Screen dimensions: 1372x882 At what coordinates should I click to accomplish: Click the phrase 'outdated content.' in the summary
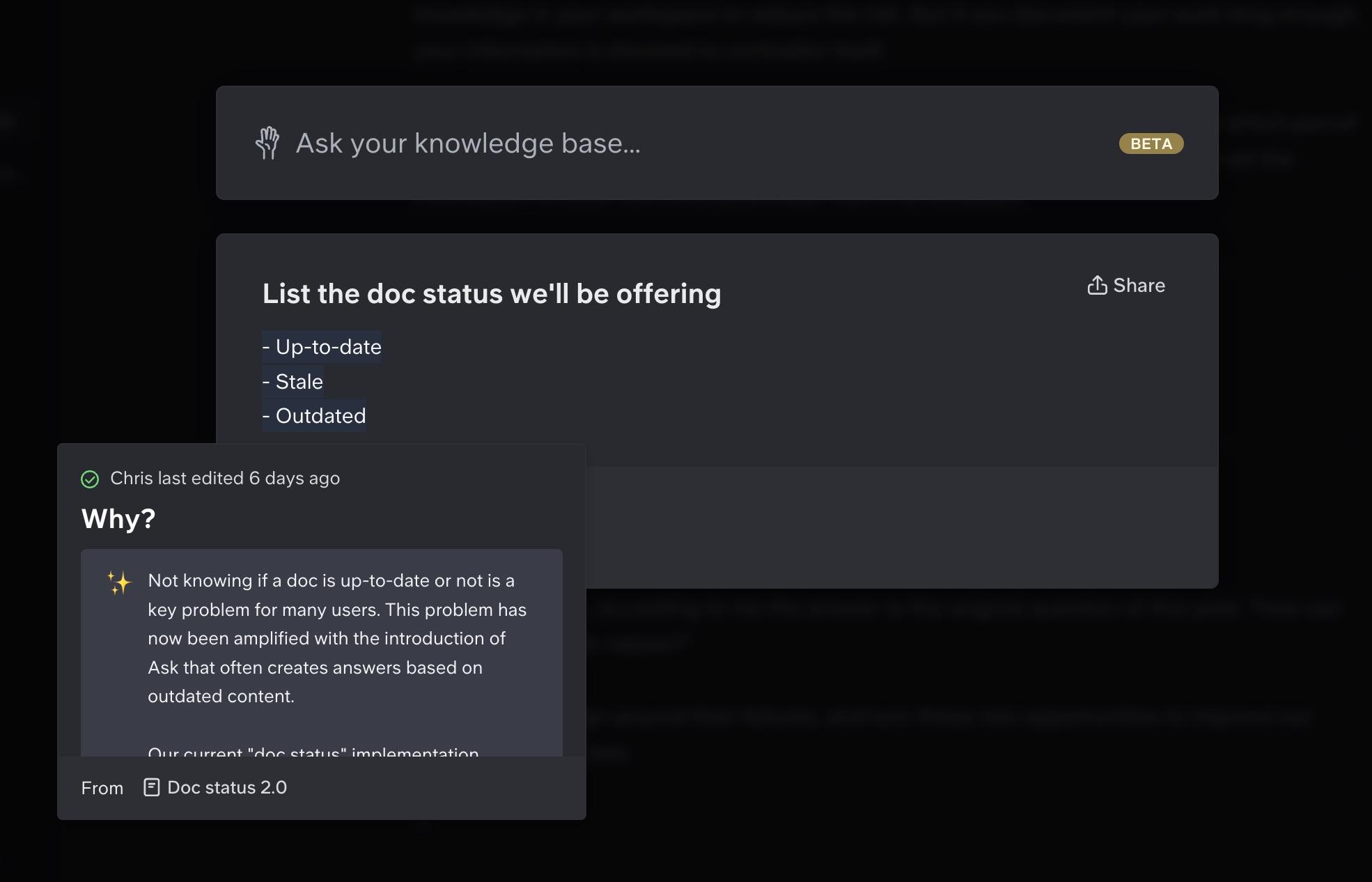click(x=221, y=697)
